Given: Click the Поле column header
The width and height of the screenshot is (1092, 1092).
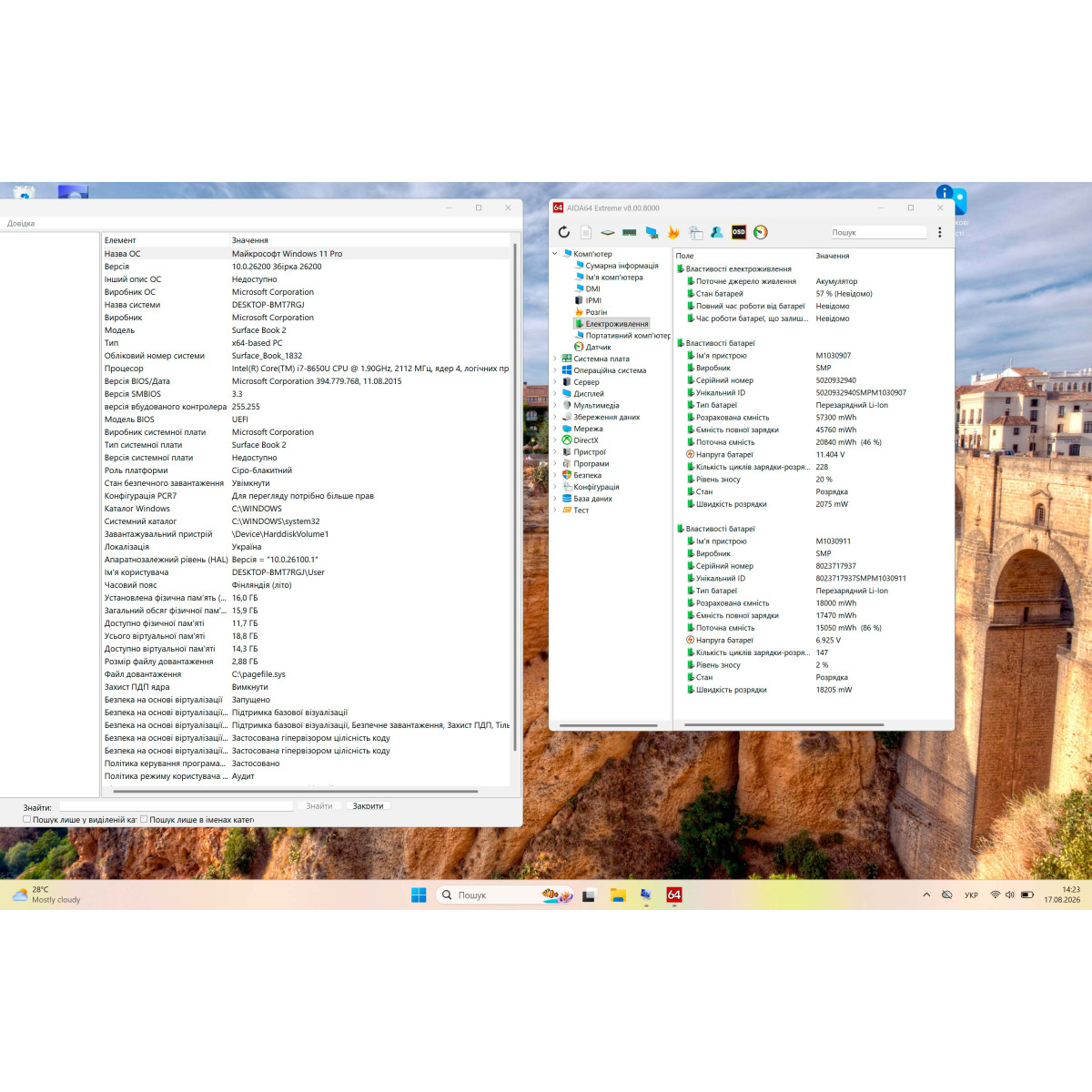Looking at the screenshot, I should tap(685, 256).
